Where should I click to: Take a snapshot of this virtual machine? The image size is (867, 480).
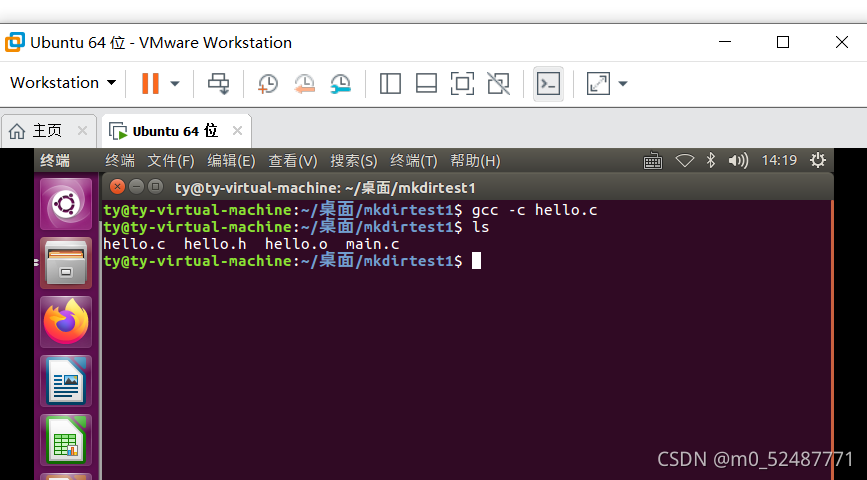click(x=268, y=84)
